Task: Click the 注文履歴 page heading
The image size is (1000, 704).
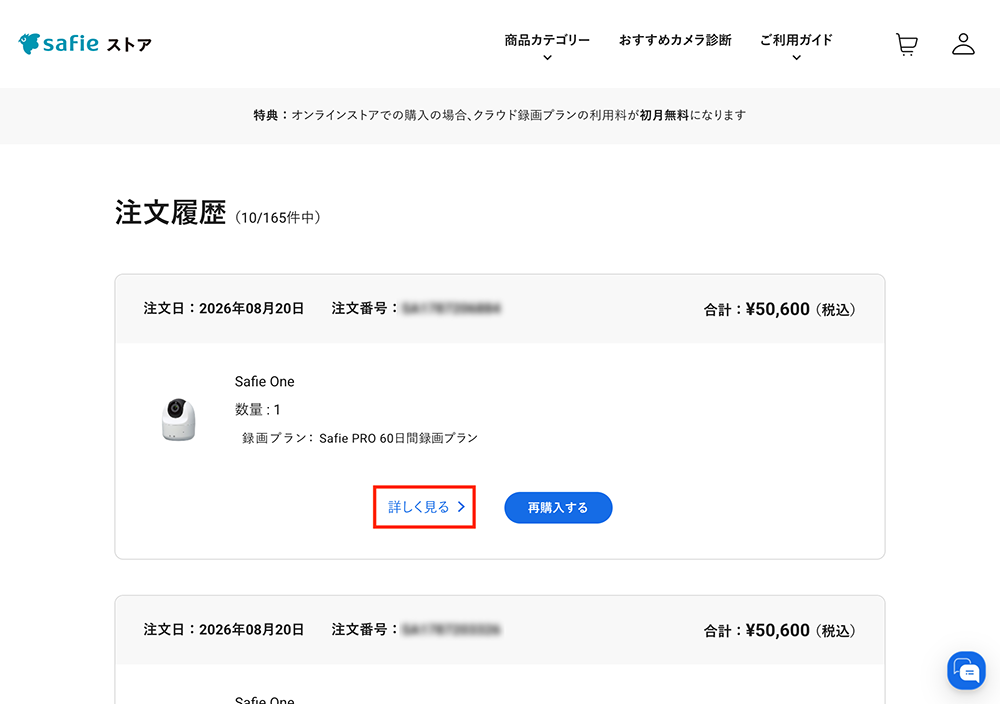Action: pos(170,212)
